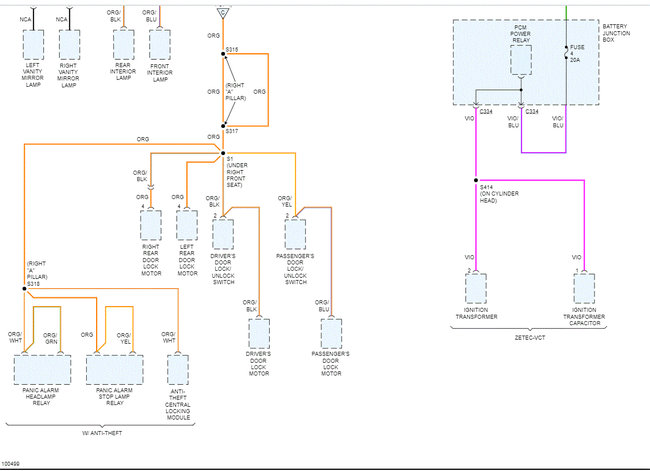Click the connector C triangle symbol
Image resolution: width=650 pixels, height=471 pixels.
click(223, 13)
